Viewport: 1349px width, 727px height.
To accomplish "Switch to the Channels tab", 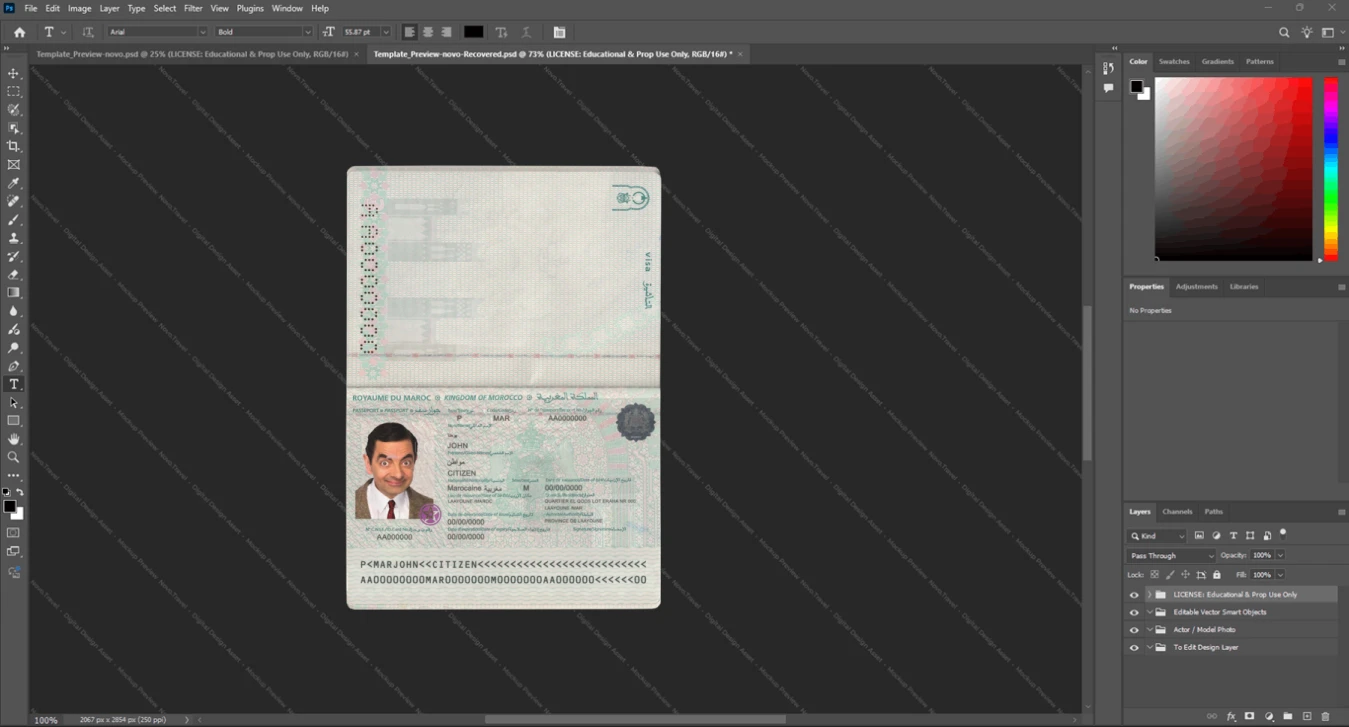I will 1177,512.
